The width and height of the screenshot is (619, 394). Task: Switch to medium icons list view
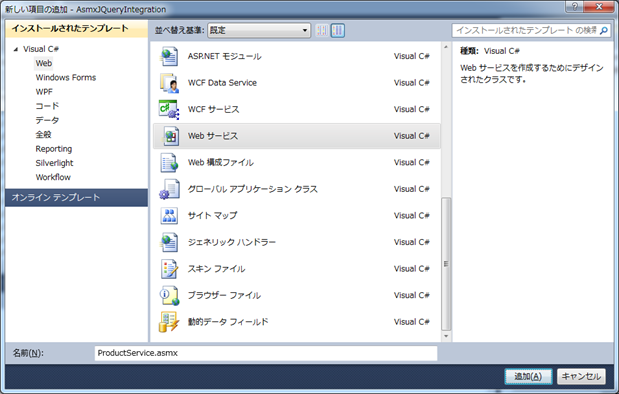[338, 30]
